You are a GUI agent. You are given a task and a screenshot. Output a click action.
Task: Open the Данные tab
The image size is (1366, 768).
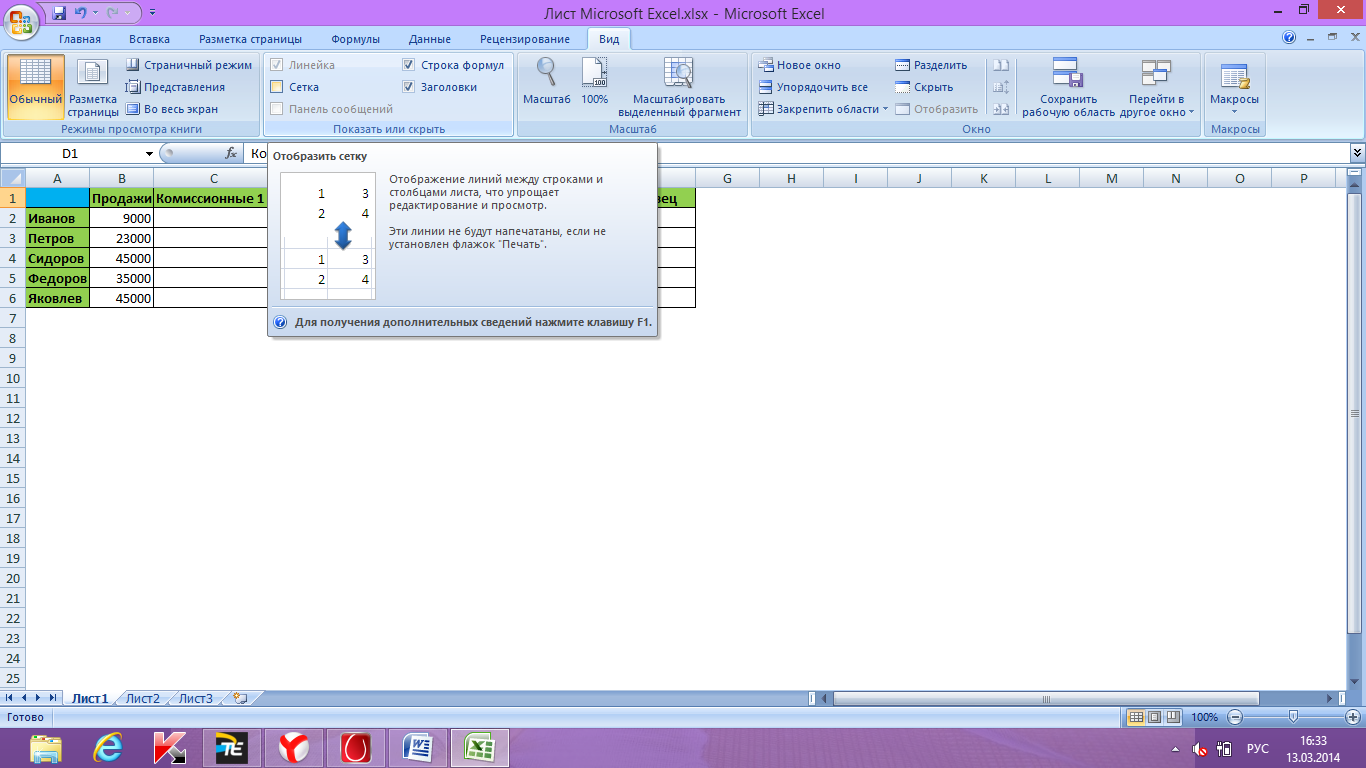click(429, 39)
